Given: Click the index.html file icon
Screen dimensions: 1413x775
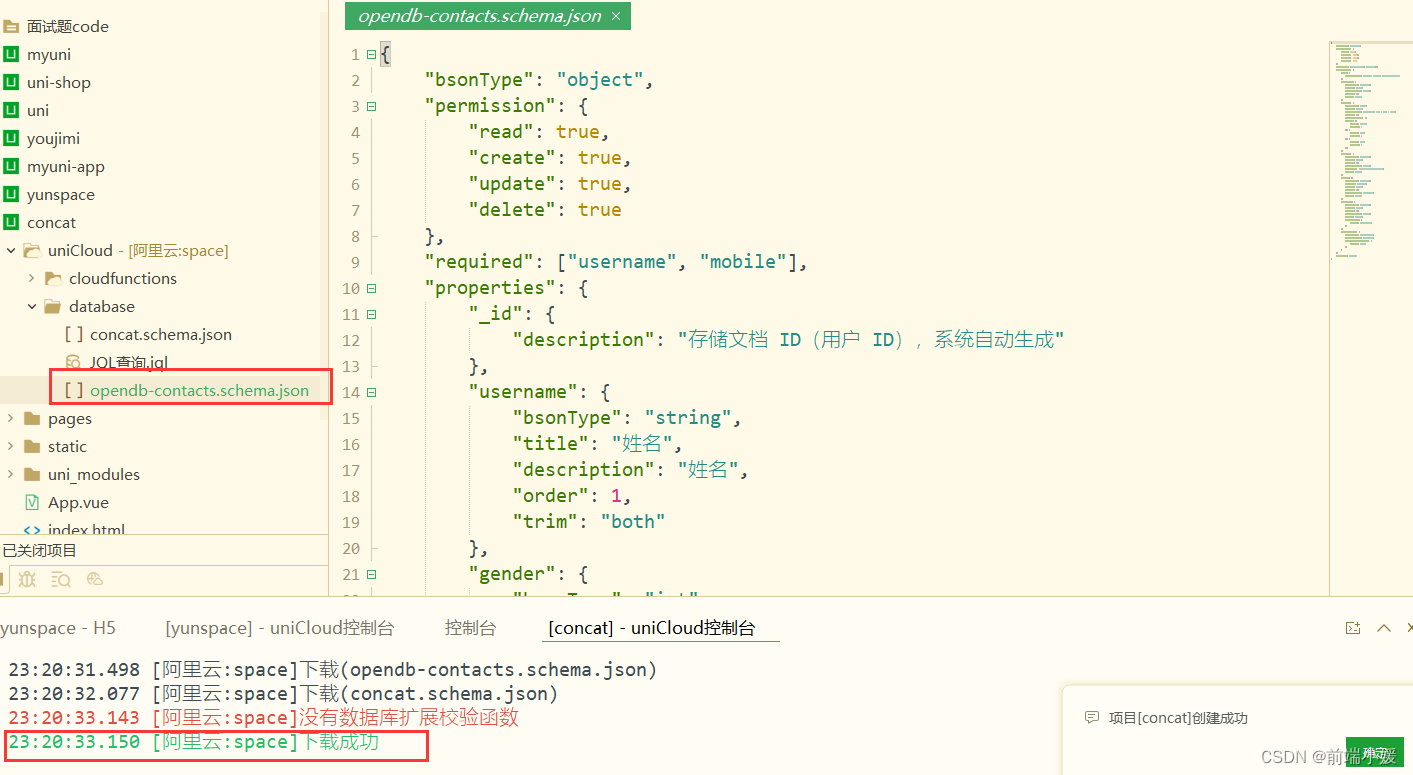Looking at the screenshot, I should click(x=32, y=529).
